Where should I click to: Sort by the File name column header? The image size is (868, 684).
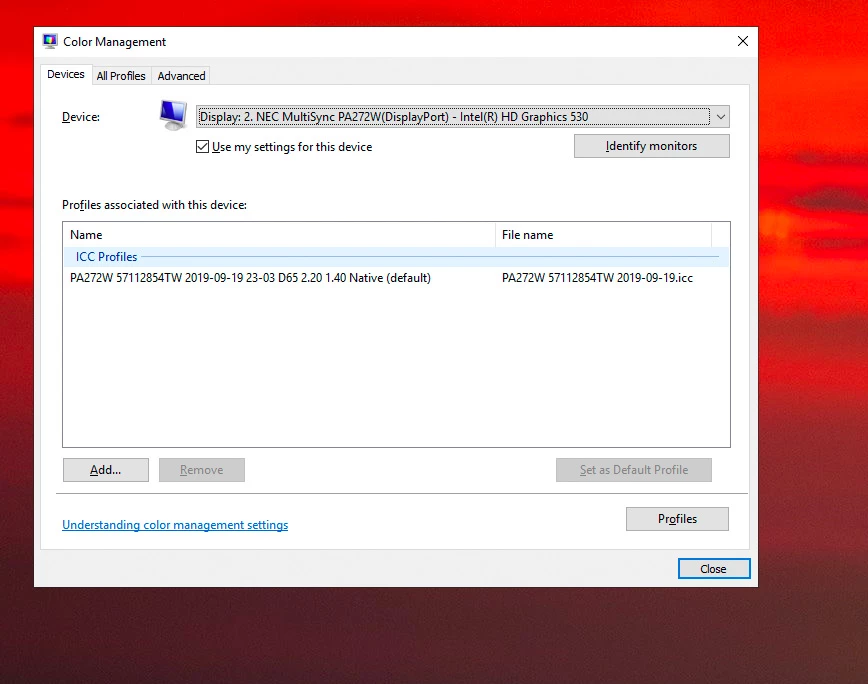(x=603, y=235)
